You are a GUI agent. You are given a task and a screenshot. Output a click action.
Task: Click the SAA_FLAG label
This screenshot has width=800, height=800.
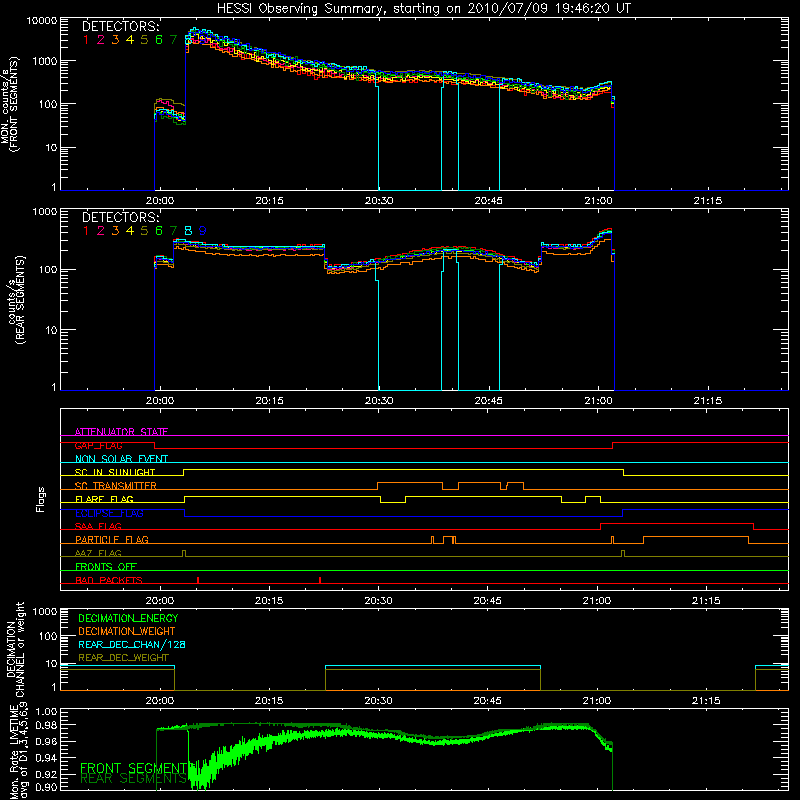click(x=98, y=526)
